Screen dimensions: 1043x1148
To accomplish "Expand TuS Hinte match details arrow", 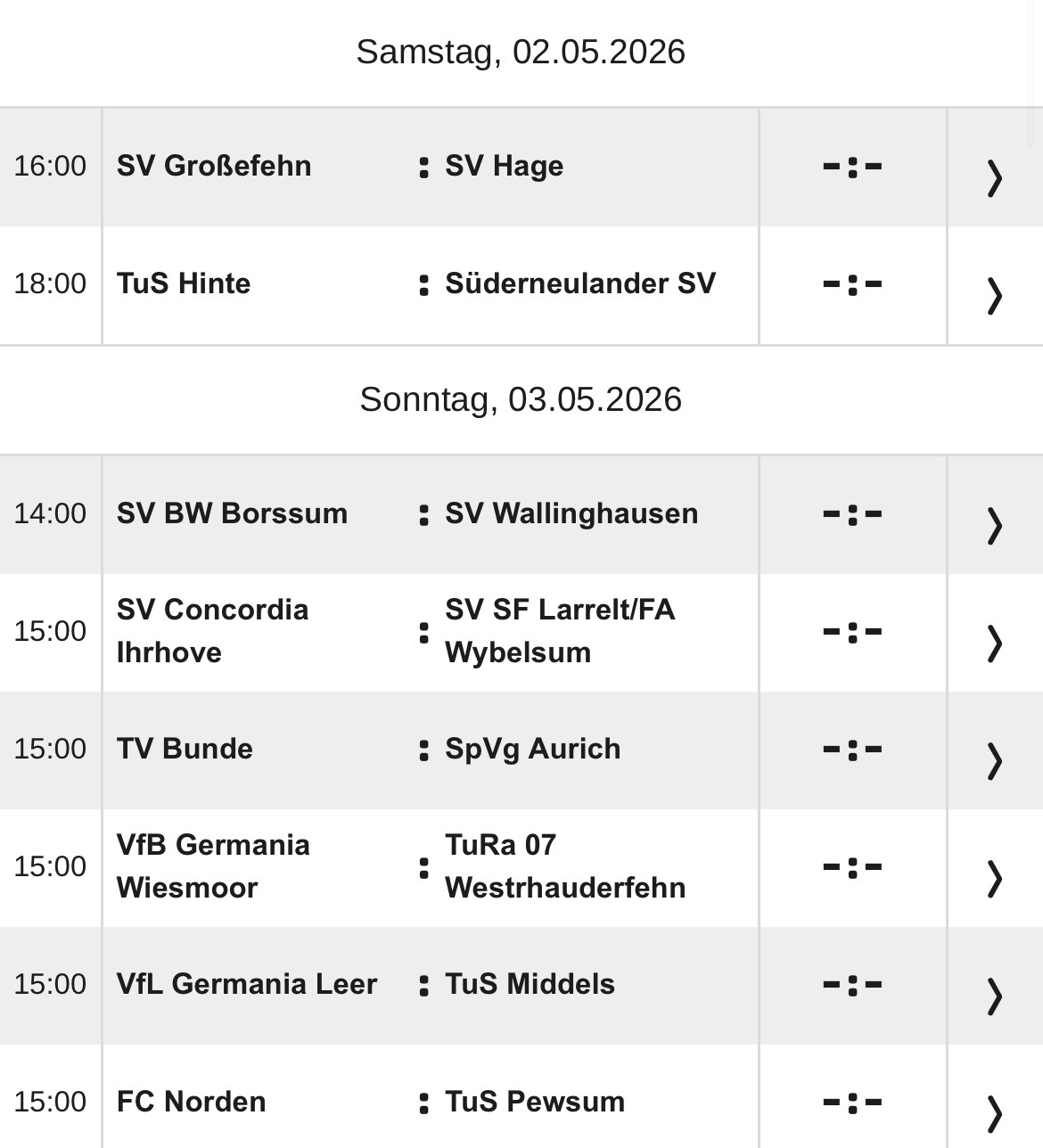I will [995, 295].
